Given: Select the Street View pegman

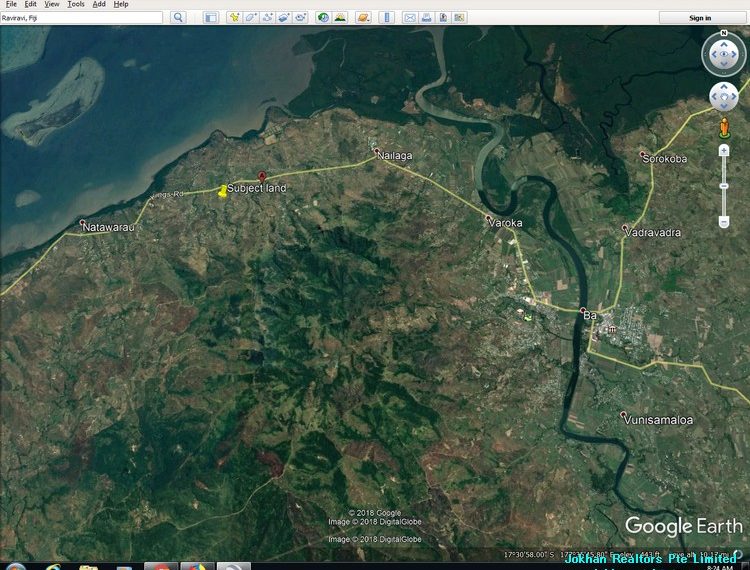Looking at the screenshot, I should (x=724, y=127).
